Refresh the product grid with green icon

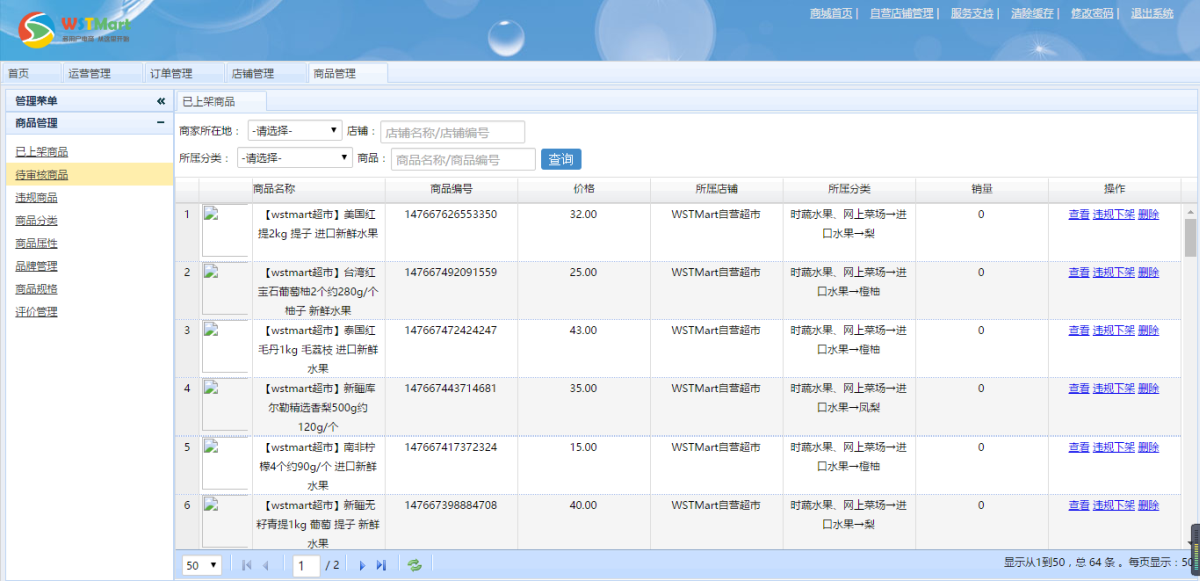click(x=414, y=565)
